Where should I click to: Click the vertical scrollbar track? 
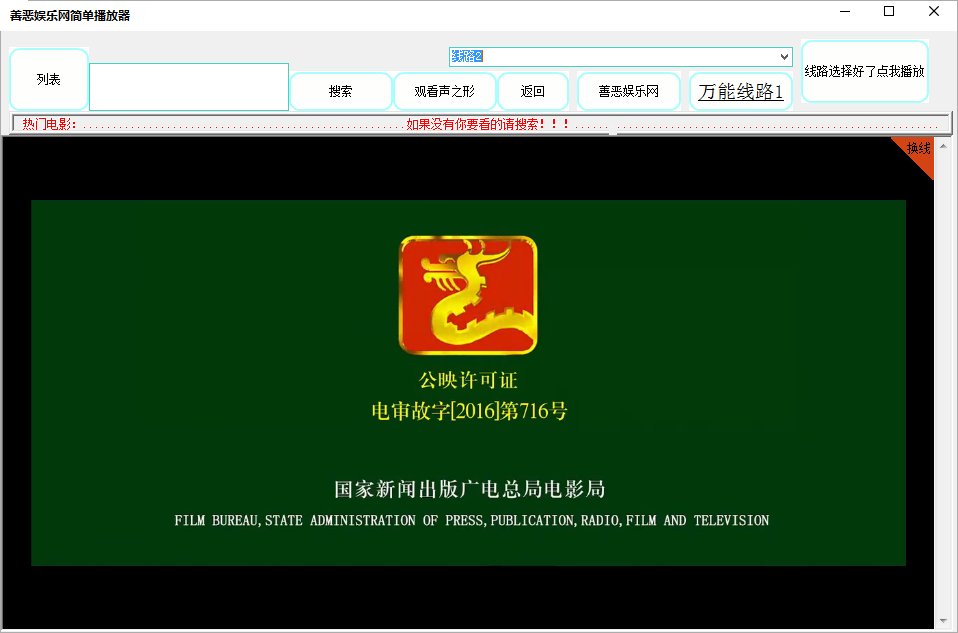pyautogui.click(x=942, y=380)
